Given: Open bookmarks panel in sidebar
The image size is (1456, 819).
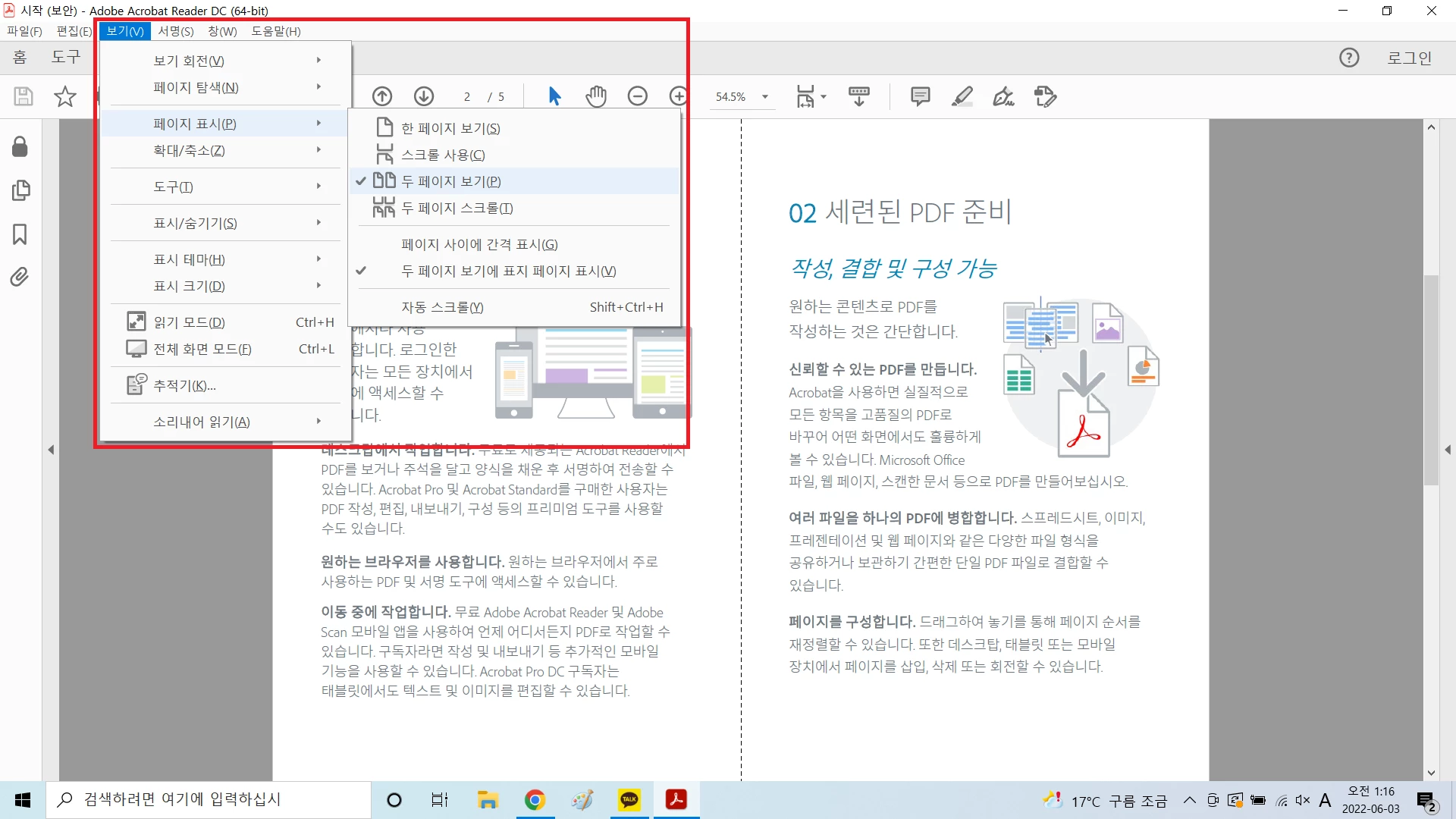Looking at the screenshot, I should tap(20, 234).
